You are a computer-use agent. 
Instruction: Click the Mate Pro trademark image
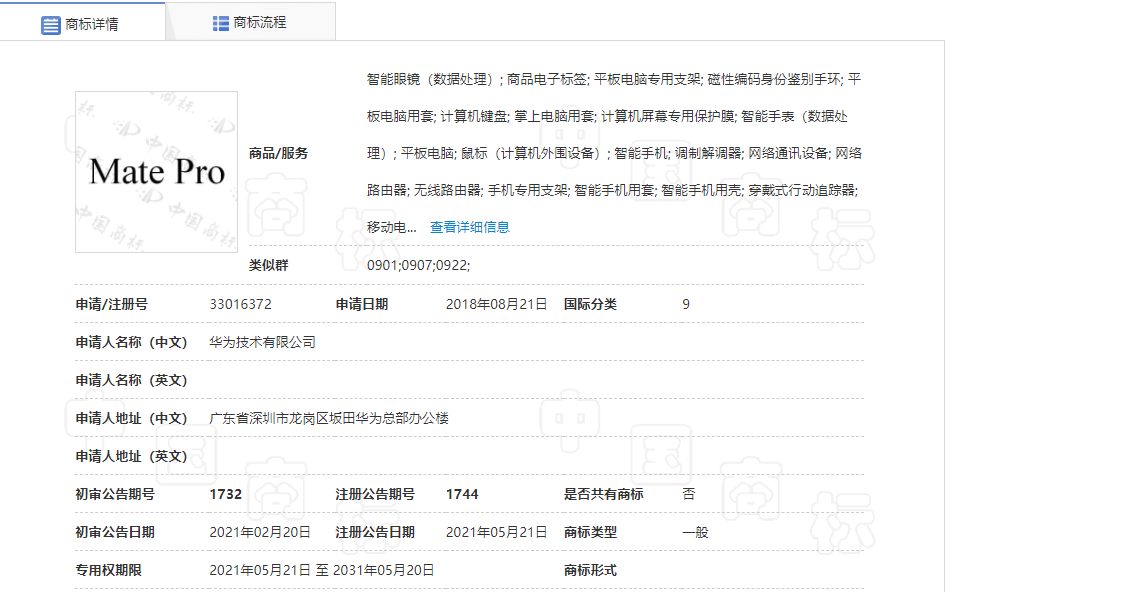tap(156, 172)
